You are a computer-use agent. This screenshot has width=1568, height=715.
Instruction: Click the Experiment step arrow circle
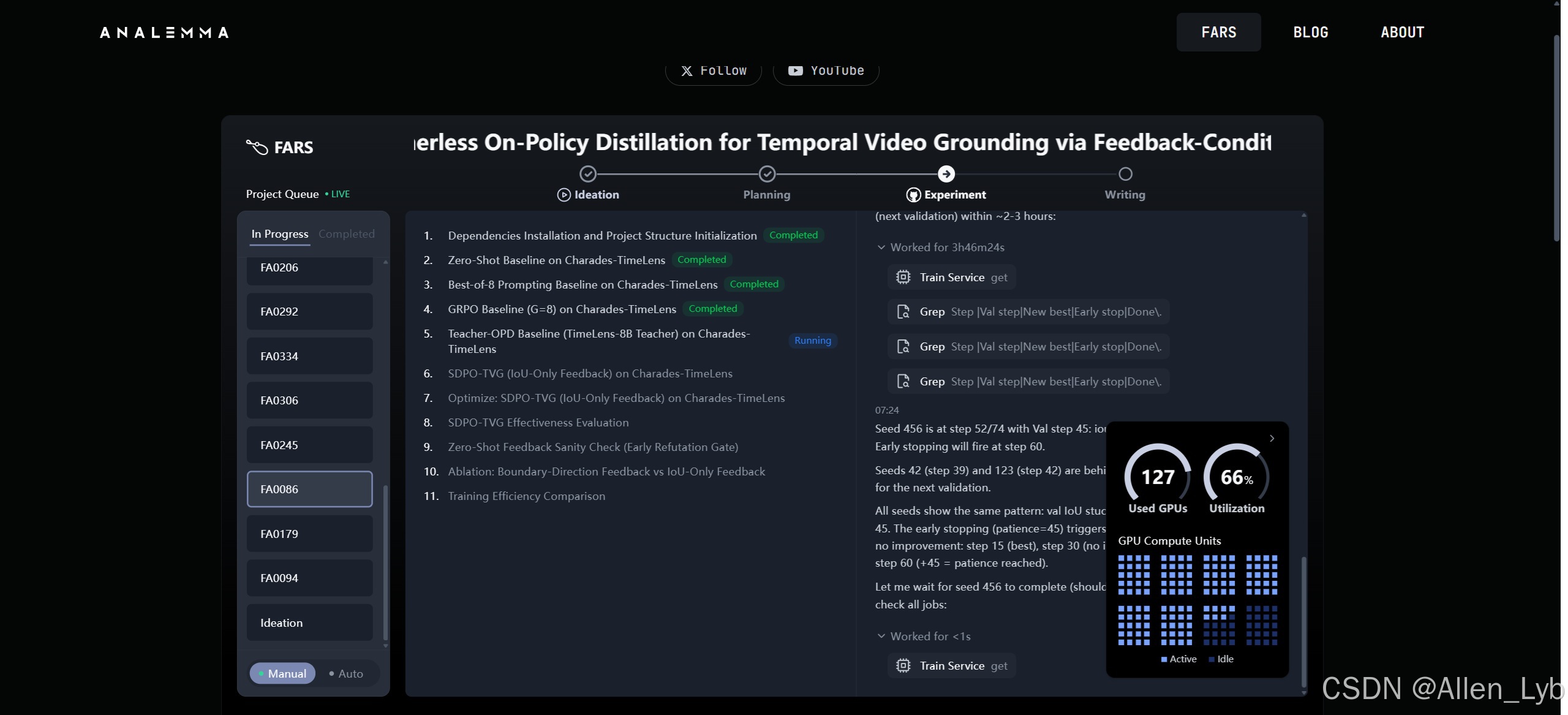click(946, 174)
